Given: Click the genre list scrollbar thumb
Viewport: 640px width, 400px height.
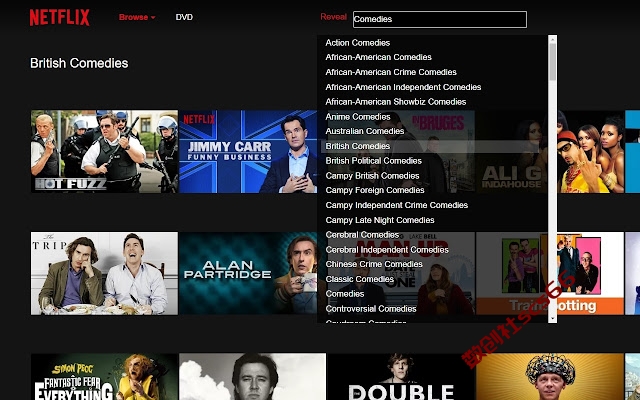Looking at the screenshot, I should 553,62.
